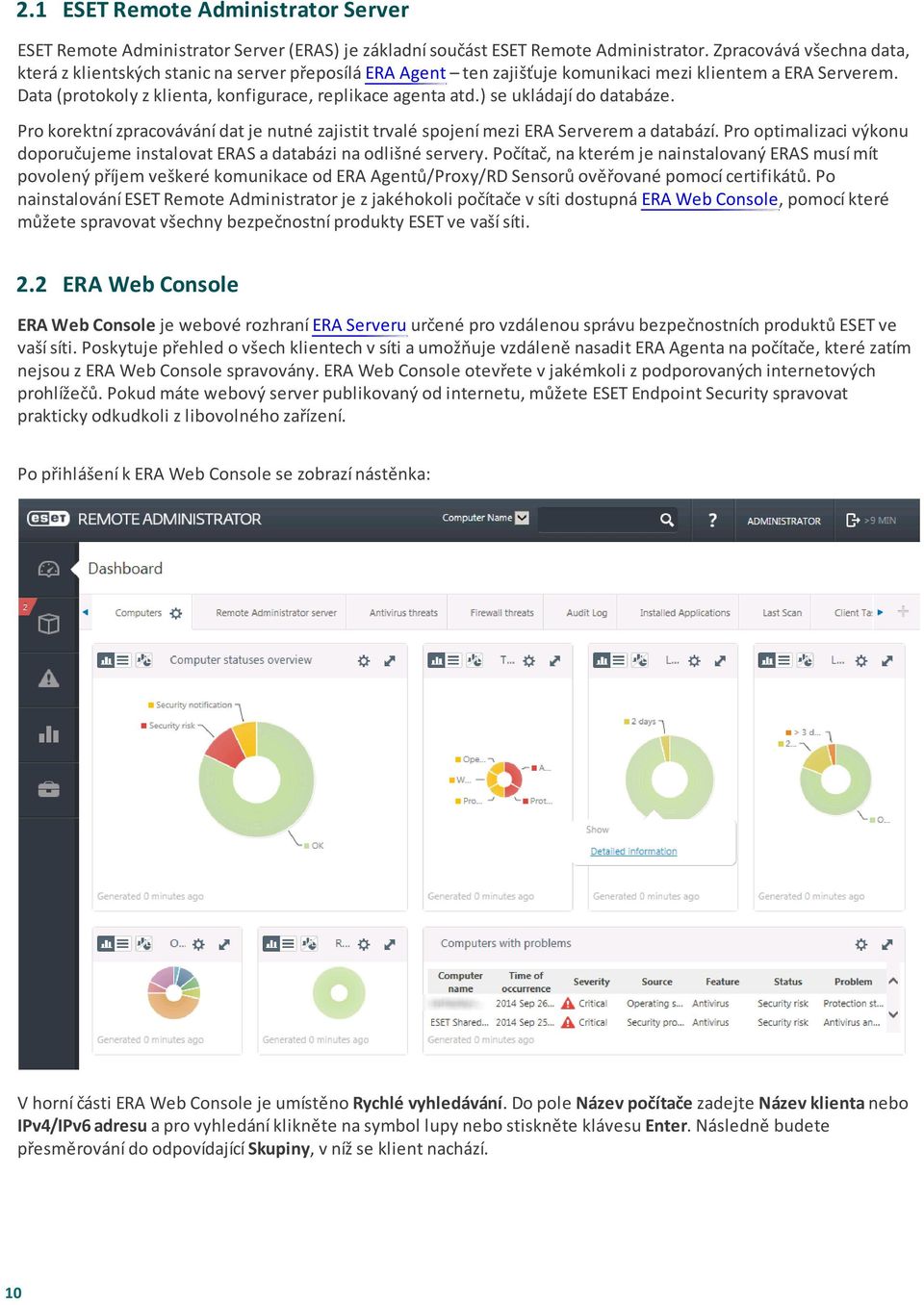The width and height of the screenshot is (924, 1305).
Task: Sort table by Severity column header
Action: click(591, 982)
